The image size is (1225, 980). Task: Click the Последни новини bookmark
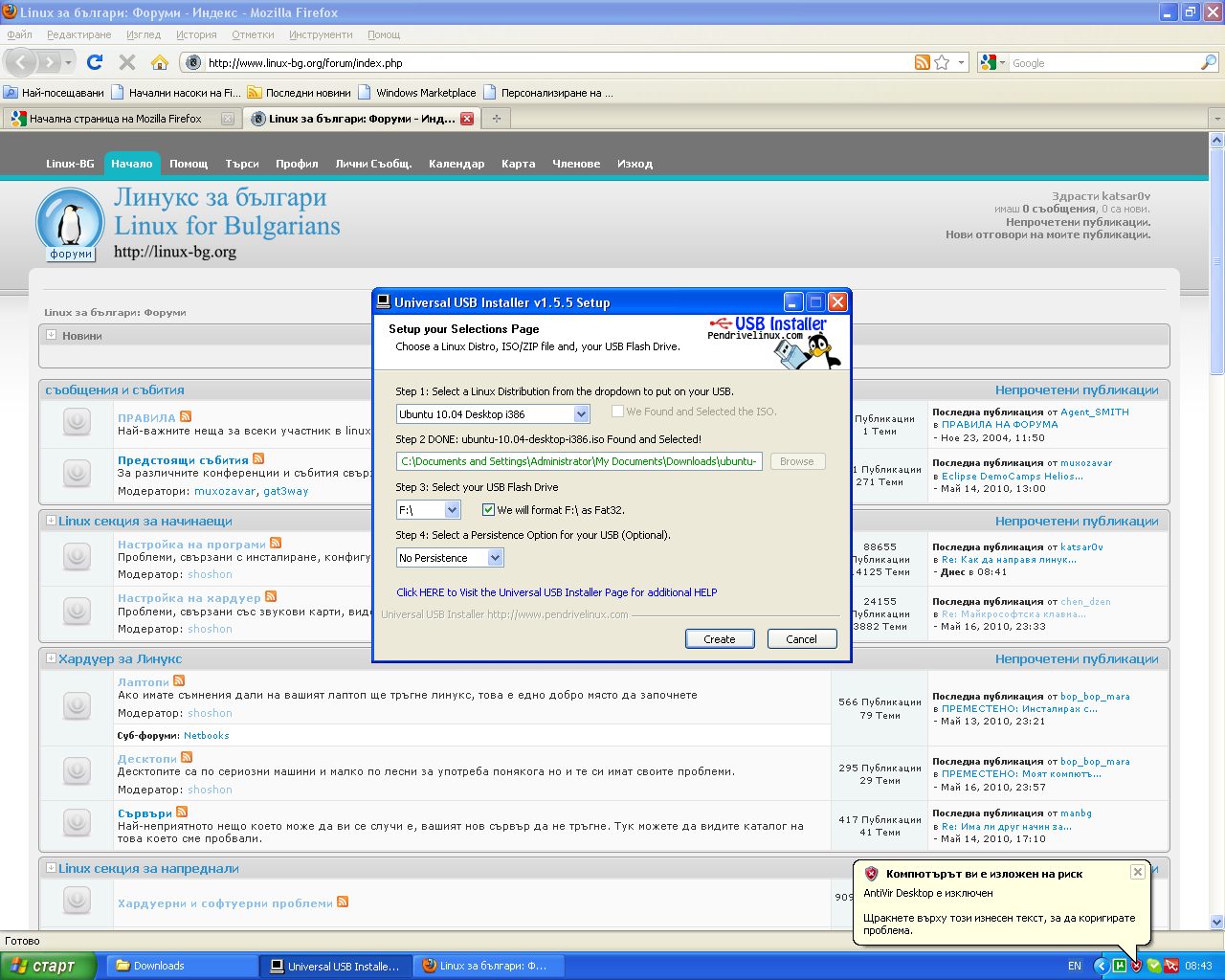tap(300, 93)
